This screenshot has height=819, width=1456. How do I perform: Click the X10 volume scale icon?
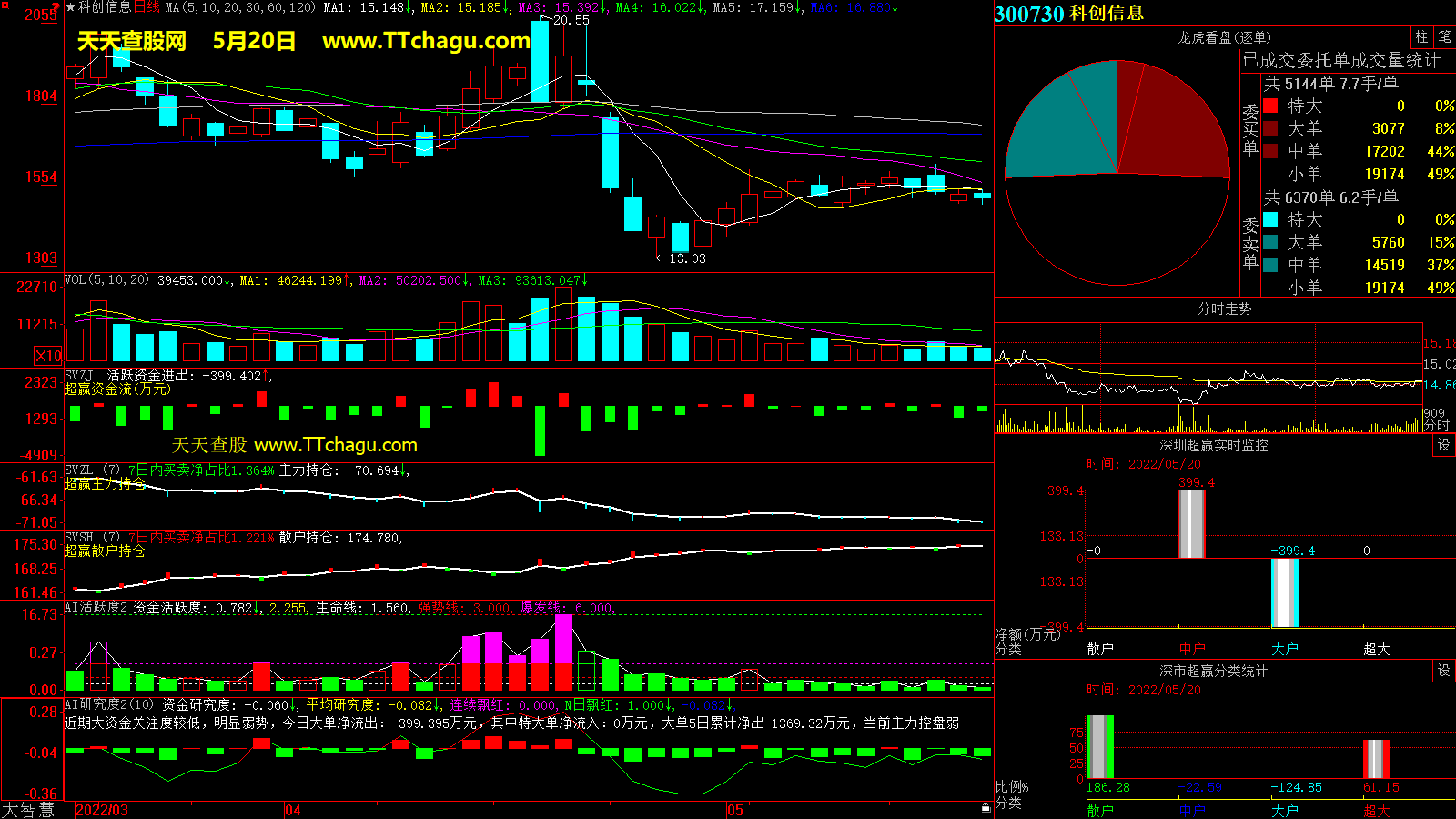click(48, 356)
